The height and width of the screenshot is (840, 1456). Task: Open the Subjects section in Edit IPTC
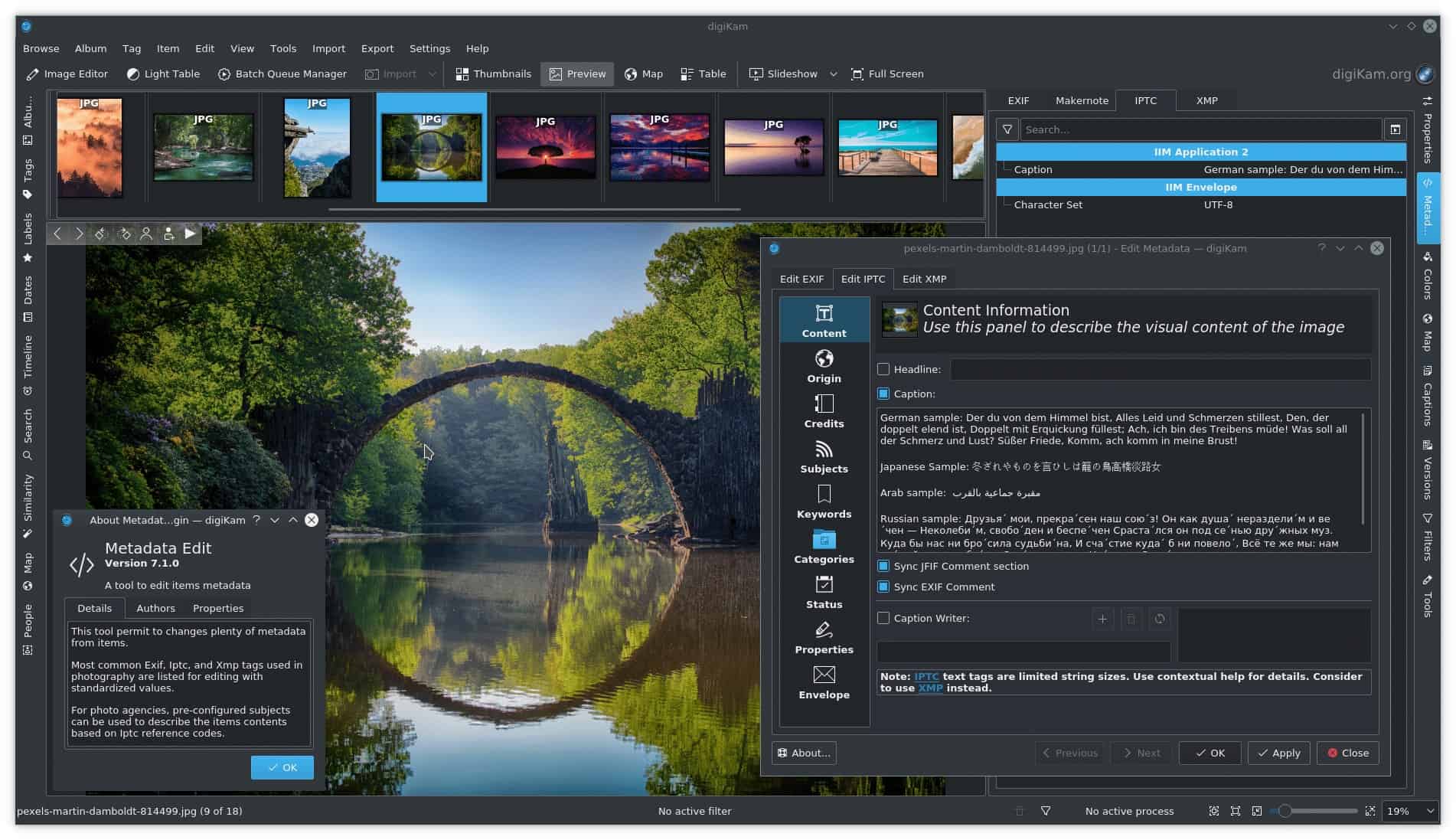click(824, 456)
